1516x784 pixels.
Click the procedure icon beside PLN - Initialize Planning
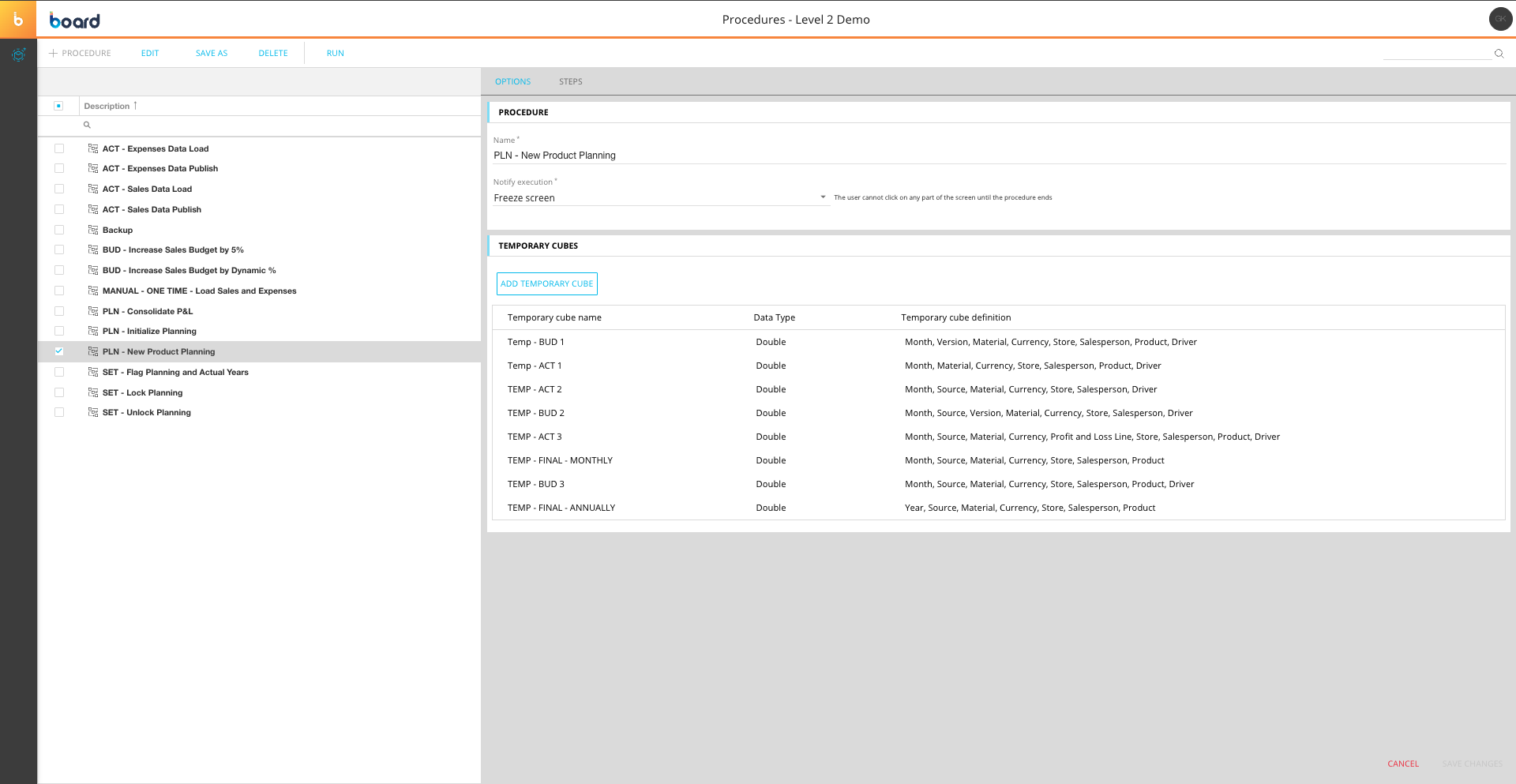point(93,331)
